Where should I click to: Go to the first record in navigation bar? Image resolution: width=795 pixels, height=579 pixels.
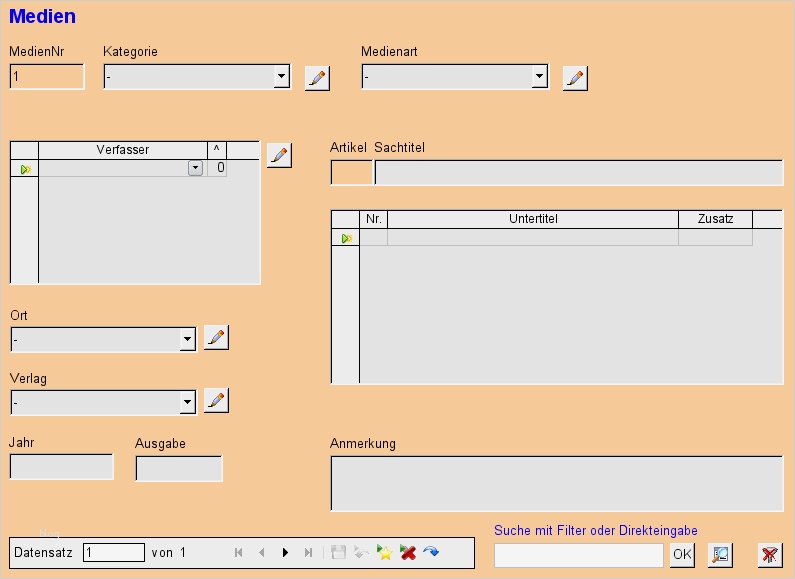(x=238, y=553)
